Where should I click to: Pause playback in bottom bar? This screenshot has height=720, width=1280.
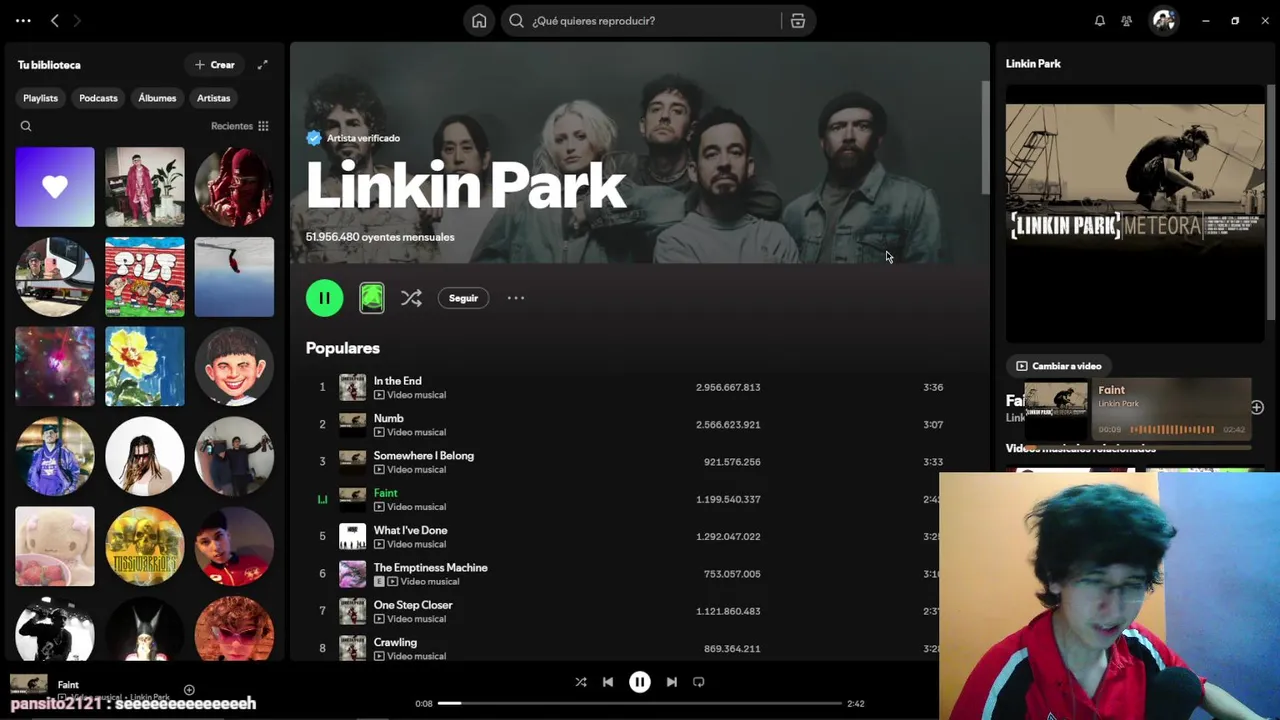[x=640, y=682]
